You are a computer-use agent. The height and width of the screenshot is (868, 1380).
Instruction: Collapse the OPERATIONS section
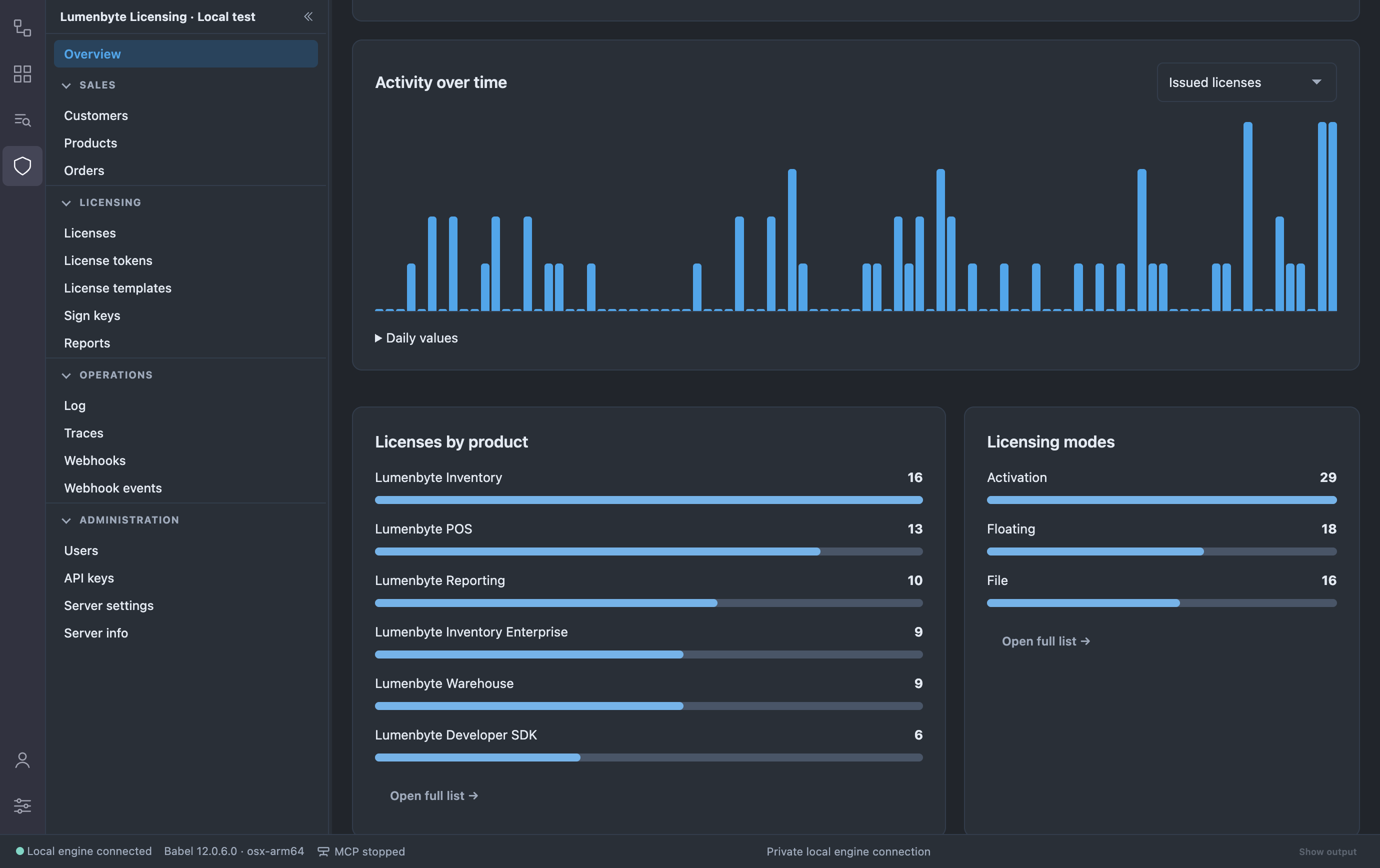[x=66, y=375]
